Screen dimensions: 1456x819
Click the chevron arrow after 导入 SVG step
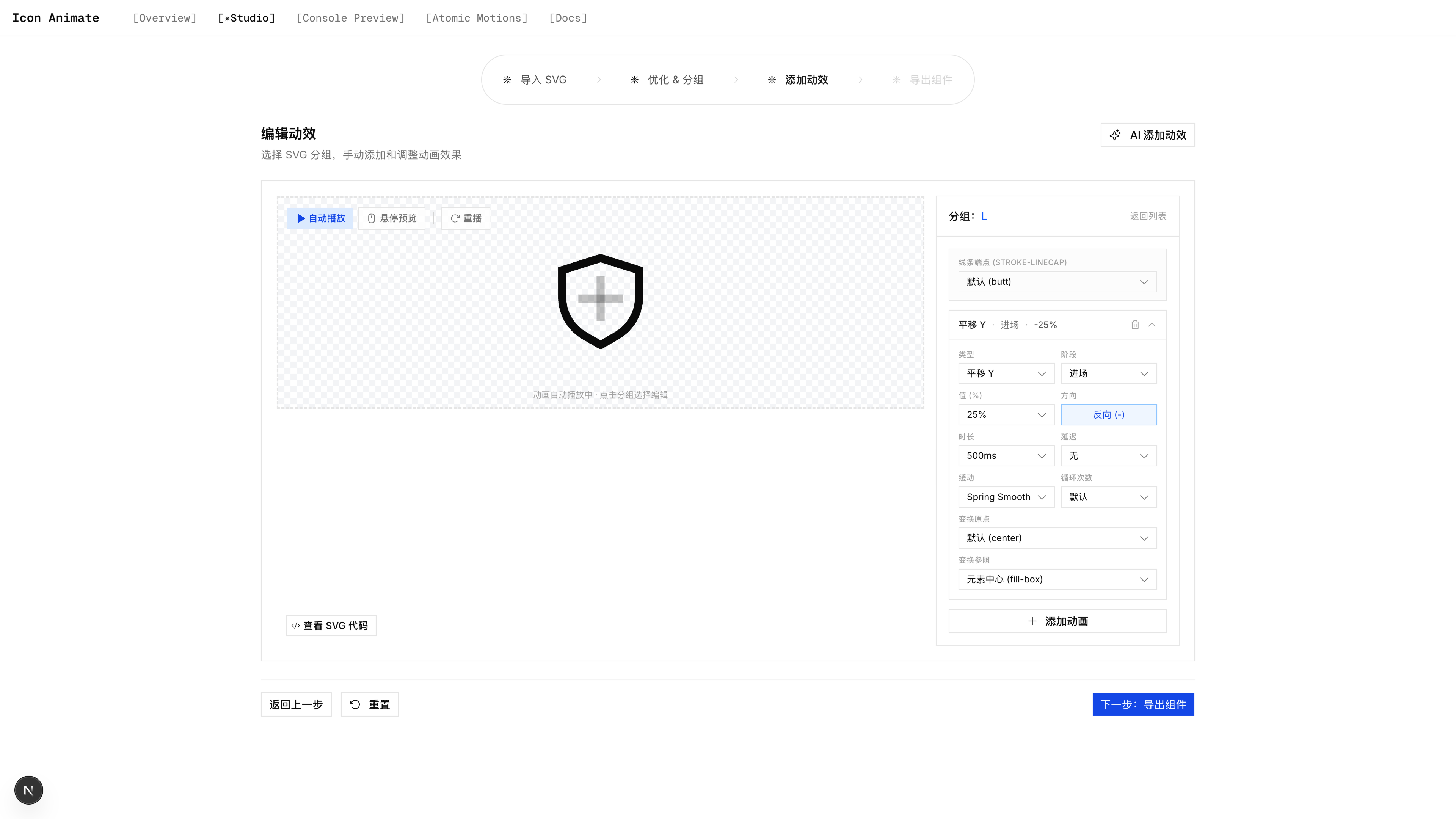click(599, 80)
